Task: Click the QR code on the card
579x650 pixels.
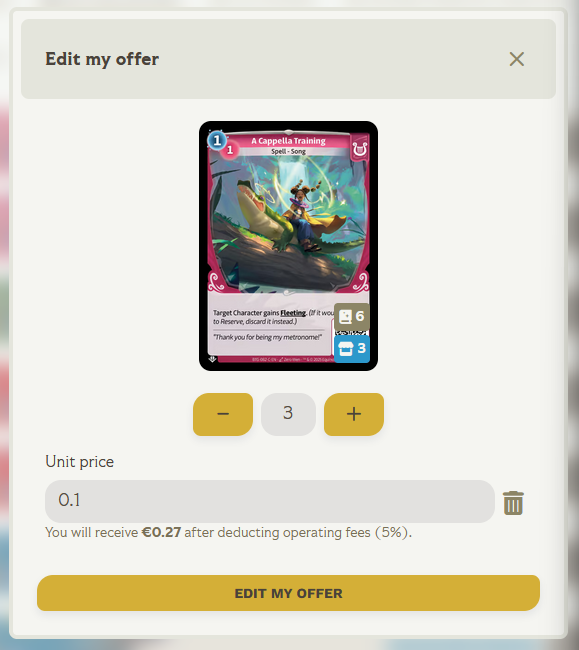Action: 351,332
